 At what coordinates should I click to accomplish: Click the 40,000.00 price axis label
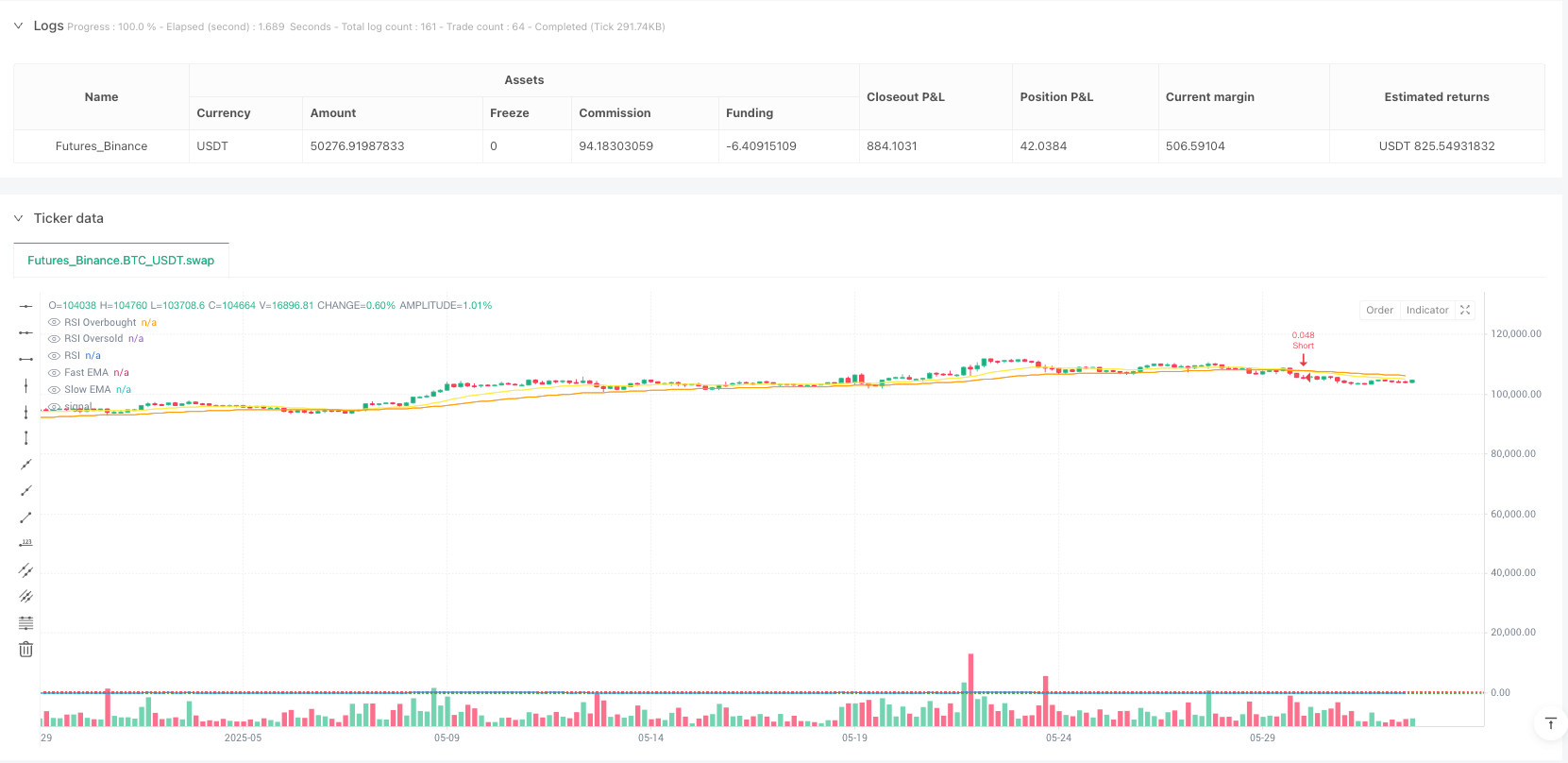[1513, 572]
